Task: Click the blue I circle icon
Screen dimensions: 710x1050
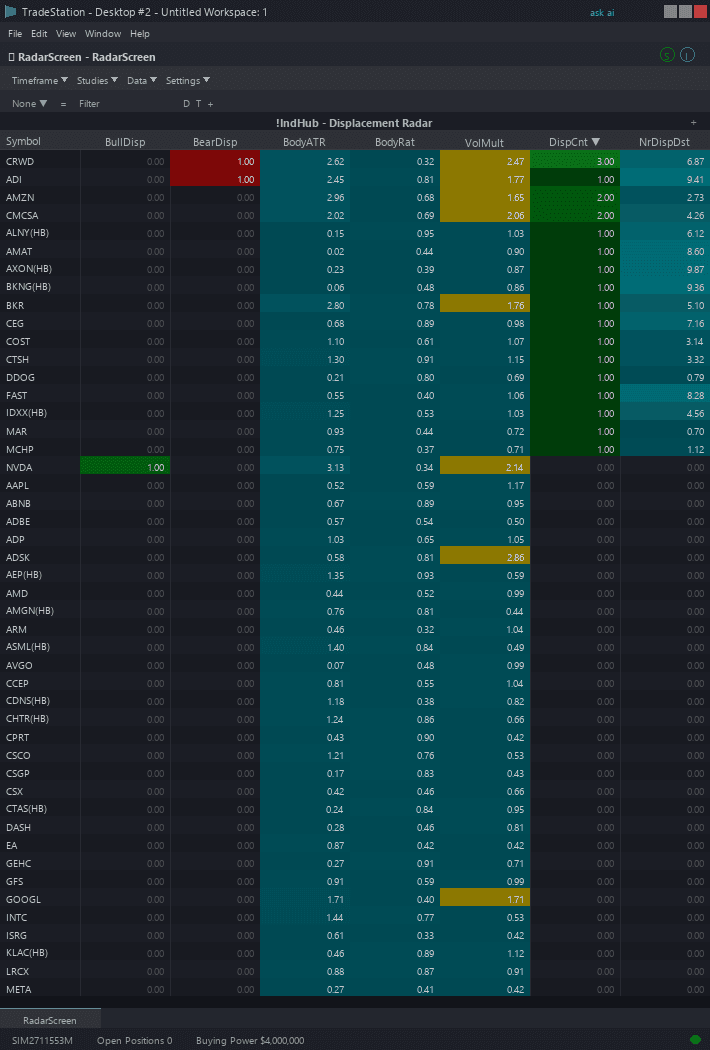Action: [687, 55]
